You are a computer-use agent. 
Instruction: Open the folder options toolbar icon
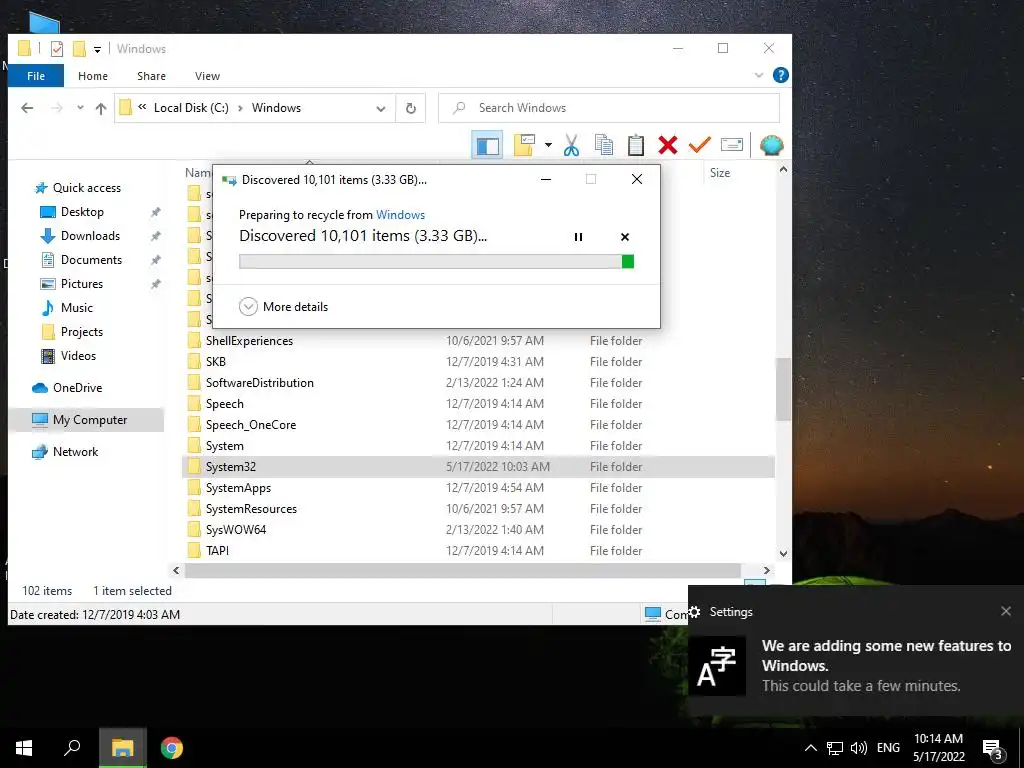pyautogui.click(x=524, y=145)
